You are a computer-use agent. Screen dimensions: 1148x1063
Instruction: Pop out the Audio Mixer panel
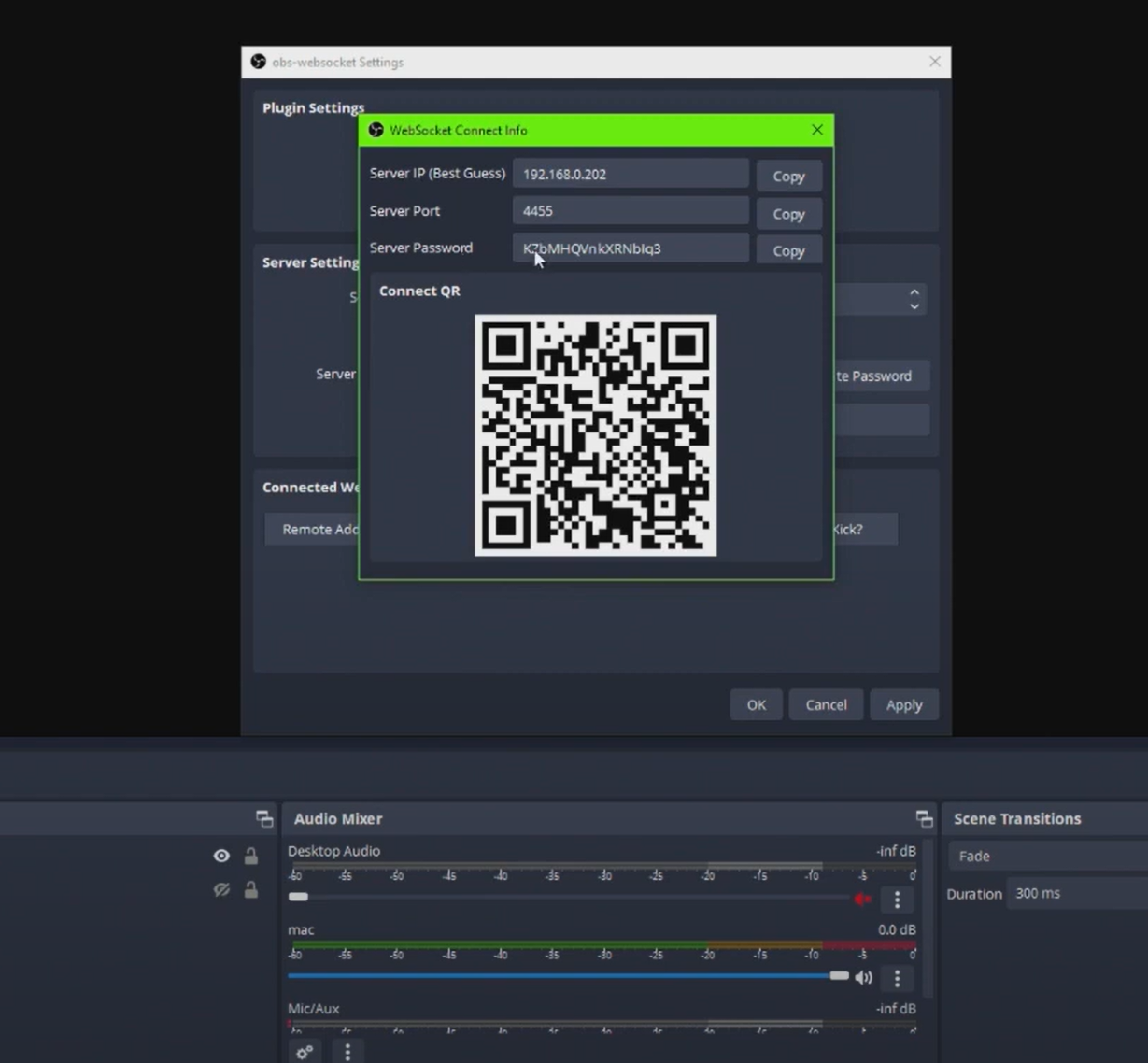[925, 817]
